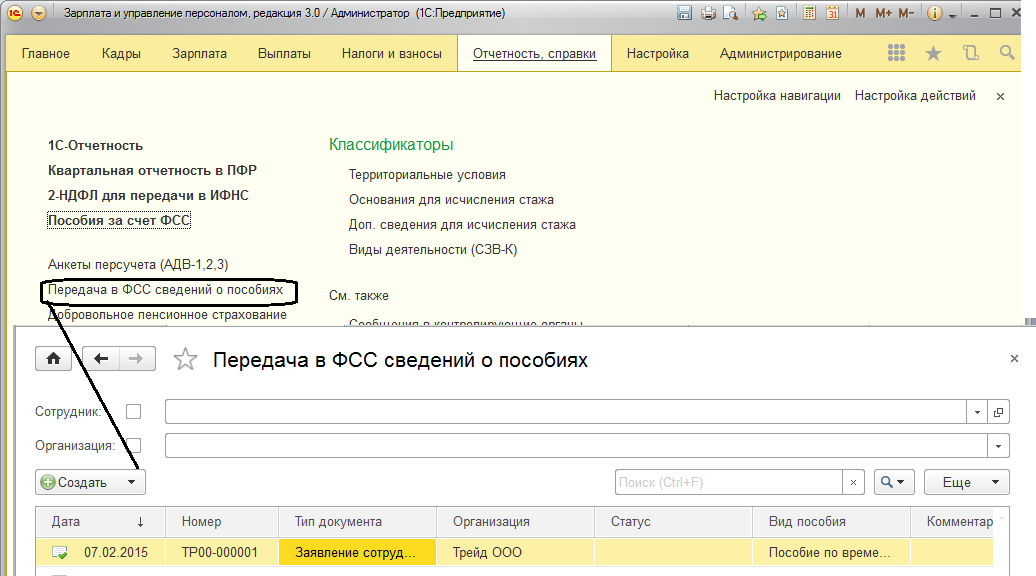Select Отчетность, справки section
Viewport: 1036px width, 576px height.
click(535, 54)
